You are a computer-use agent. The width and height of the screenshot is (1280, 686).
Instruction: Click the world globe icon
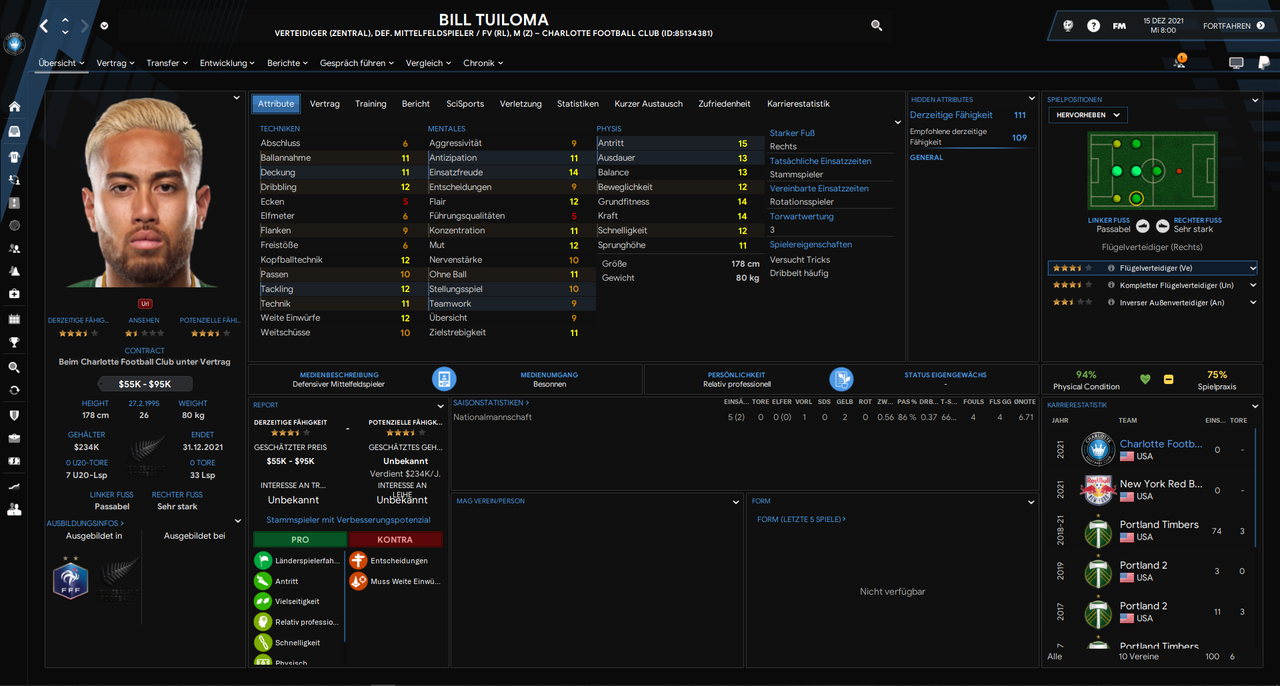(x=1068, y=26)
